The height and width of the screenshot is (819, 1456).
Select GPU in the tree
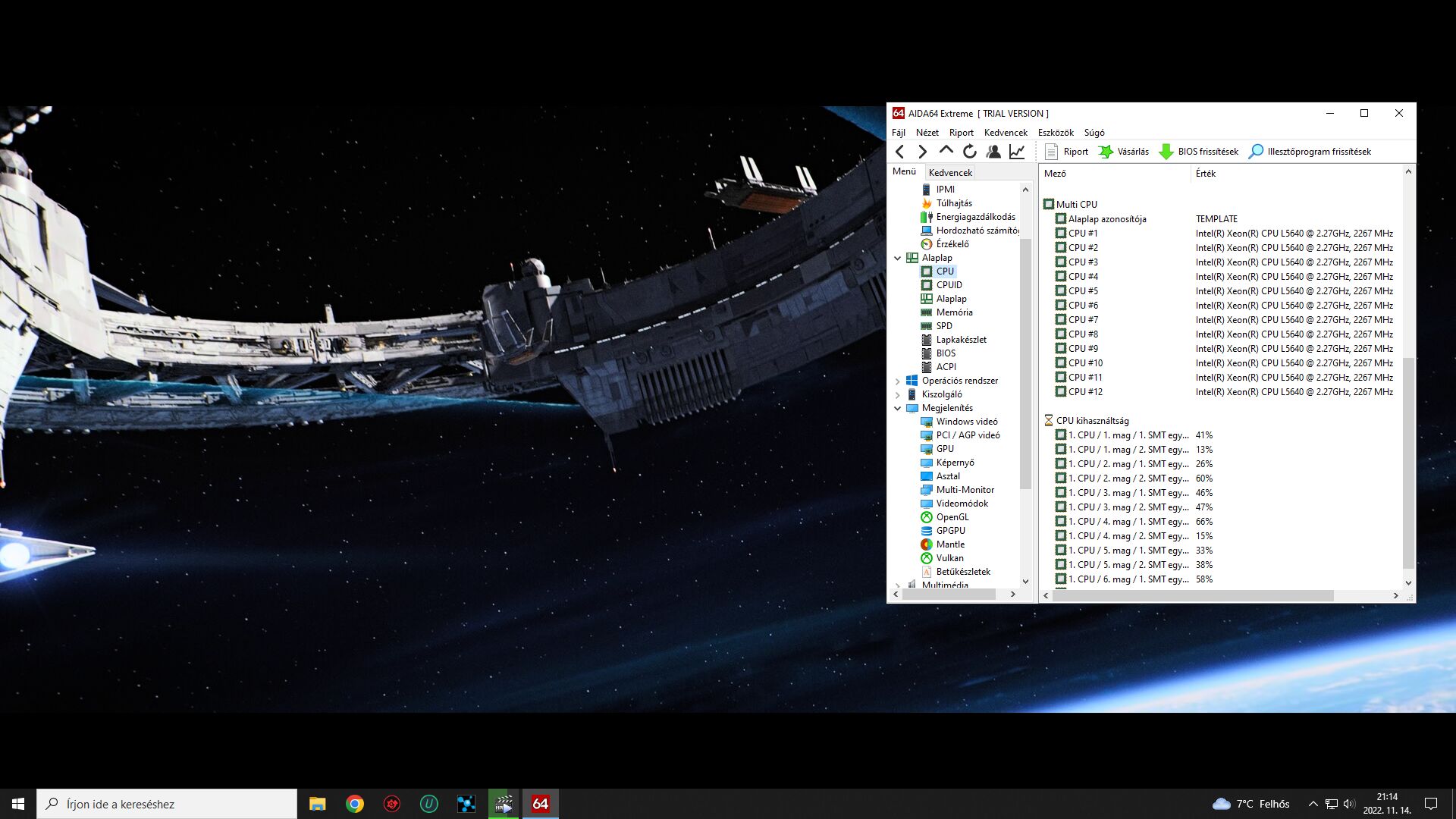[x=937, y=449]
